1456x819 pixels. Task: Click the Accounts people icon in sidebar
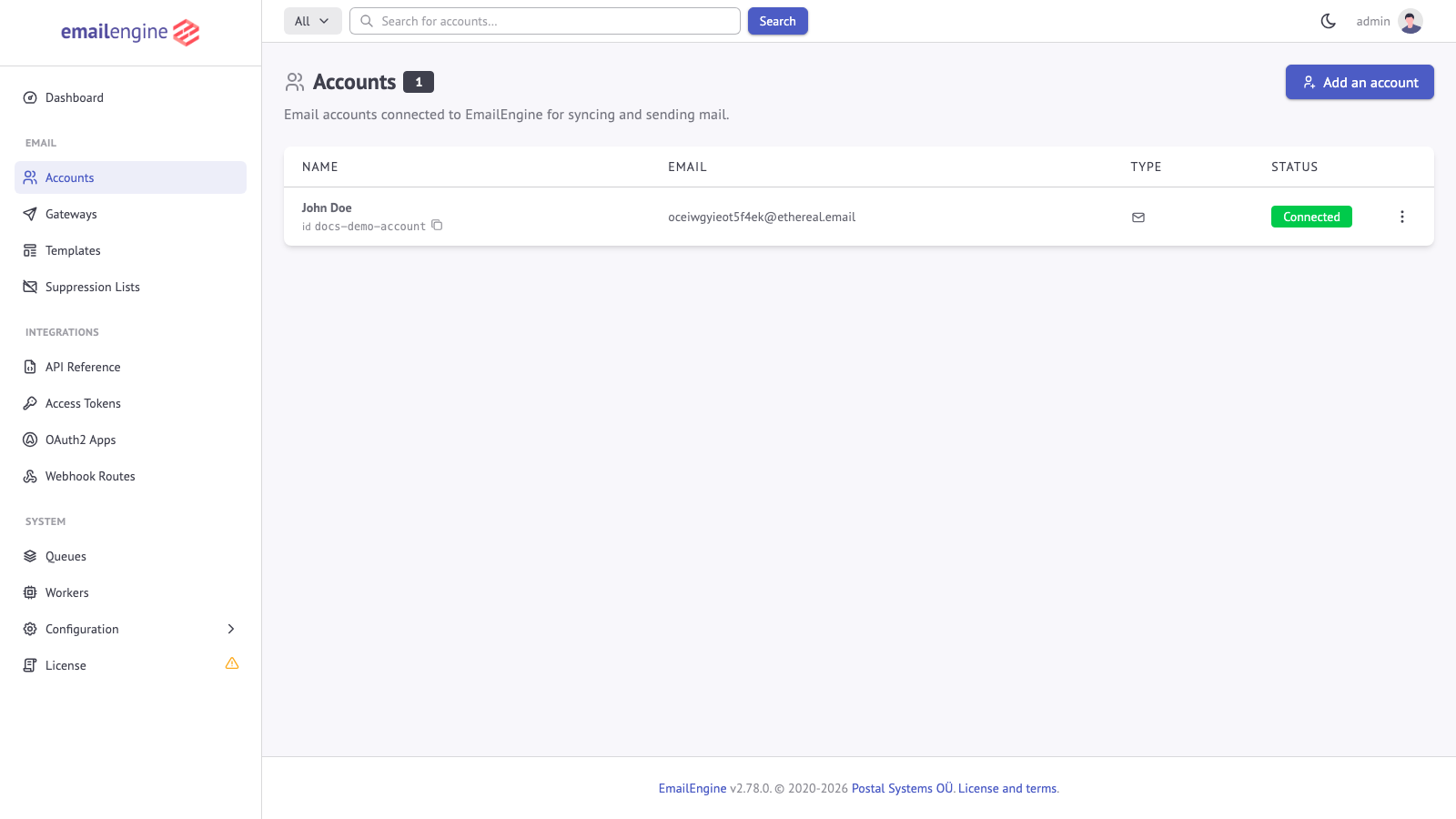tap(30, 177)
